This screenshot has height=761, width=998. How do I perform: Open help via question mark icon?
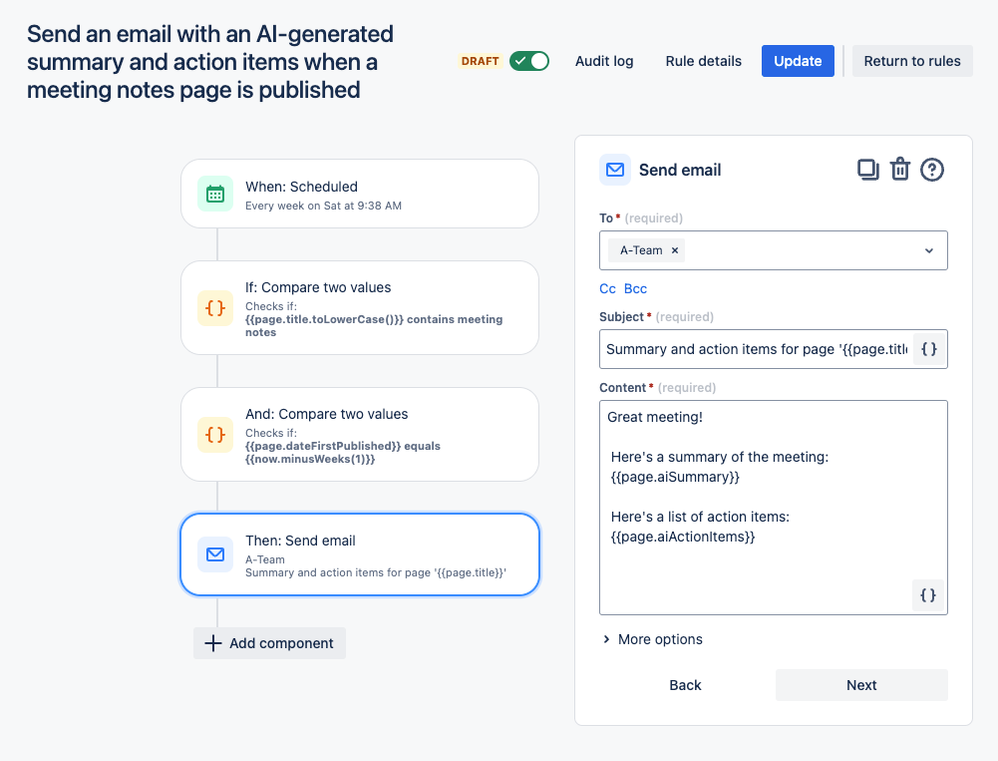932,170
